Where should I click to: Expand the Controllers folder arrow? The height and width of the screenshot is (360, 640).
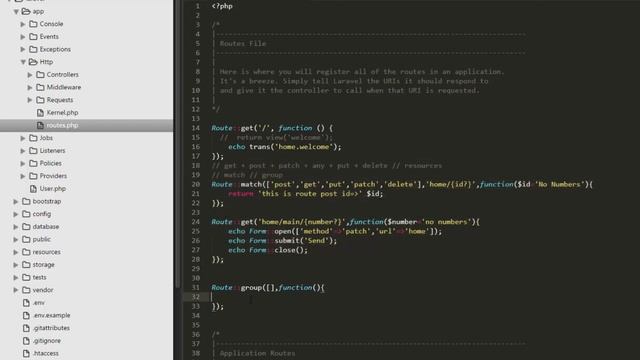pos(30,75)
